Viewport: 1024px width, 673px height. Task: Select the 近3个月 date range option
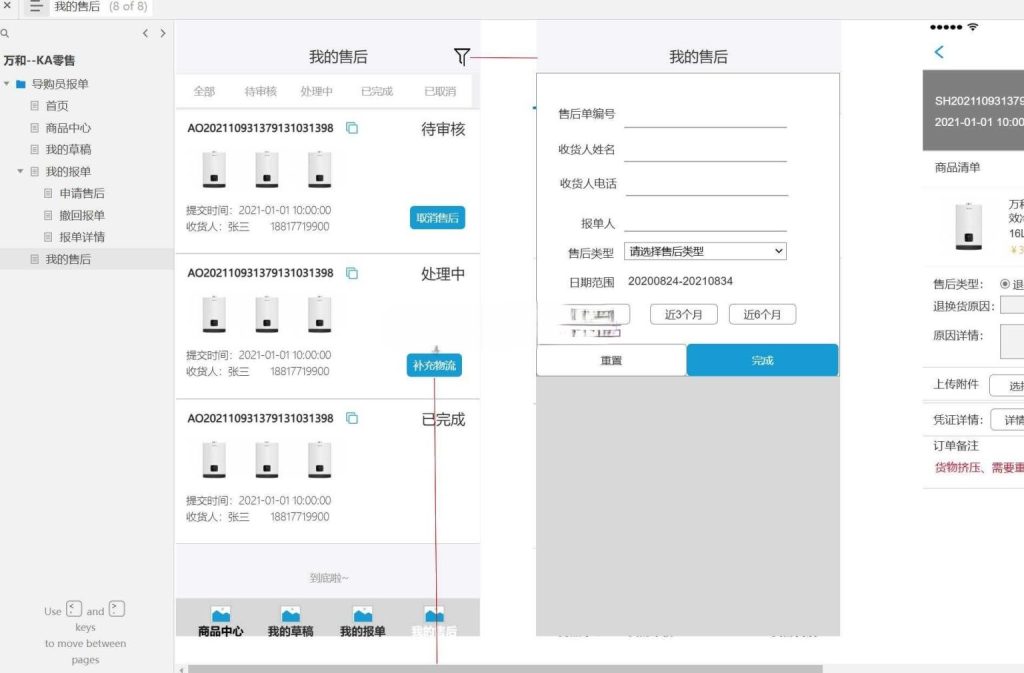pyautogui.click(x=684, y=313)
